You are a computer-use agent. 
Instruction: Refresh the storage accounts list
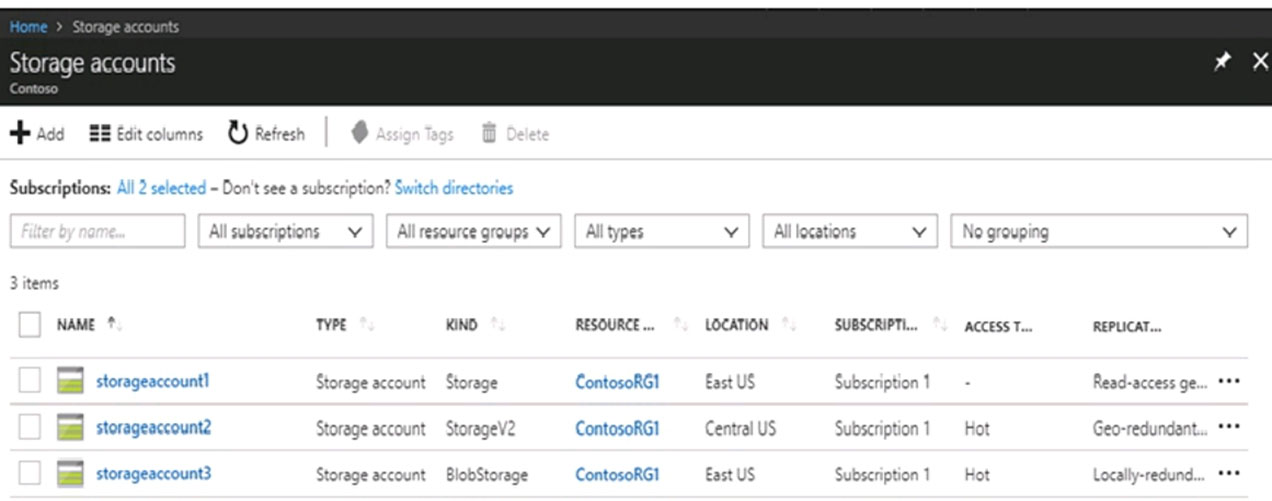[266, 134]
